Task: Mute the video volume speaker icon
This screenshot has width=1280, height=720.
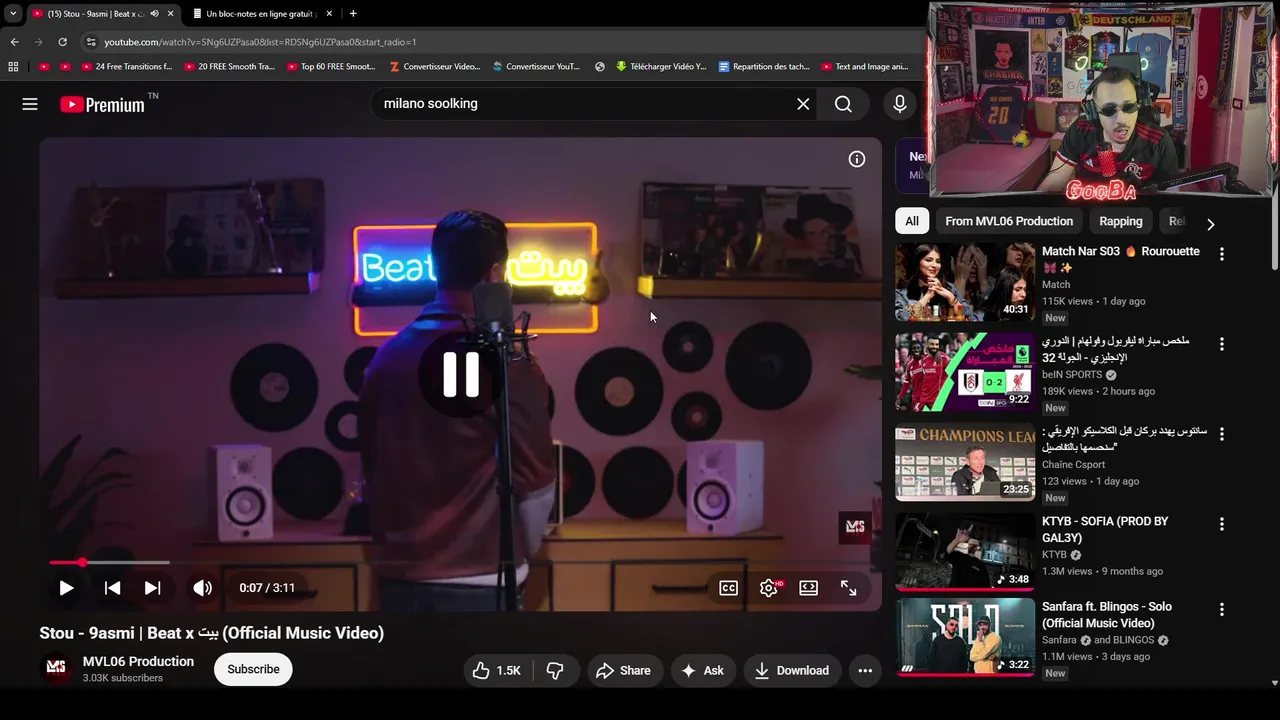Action: tap(202, 588)
